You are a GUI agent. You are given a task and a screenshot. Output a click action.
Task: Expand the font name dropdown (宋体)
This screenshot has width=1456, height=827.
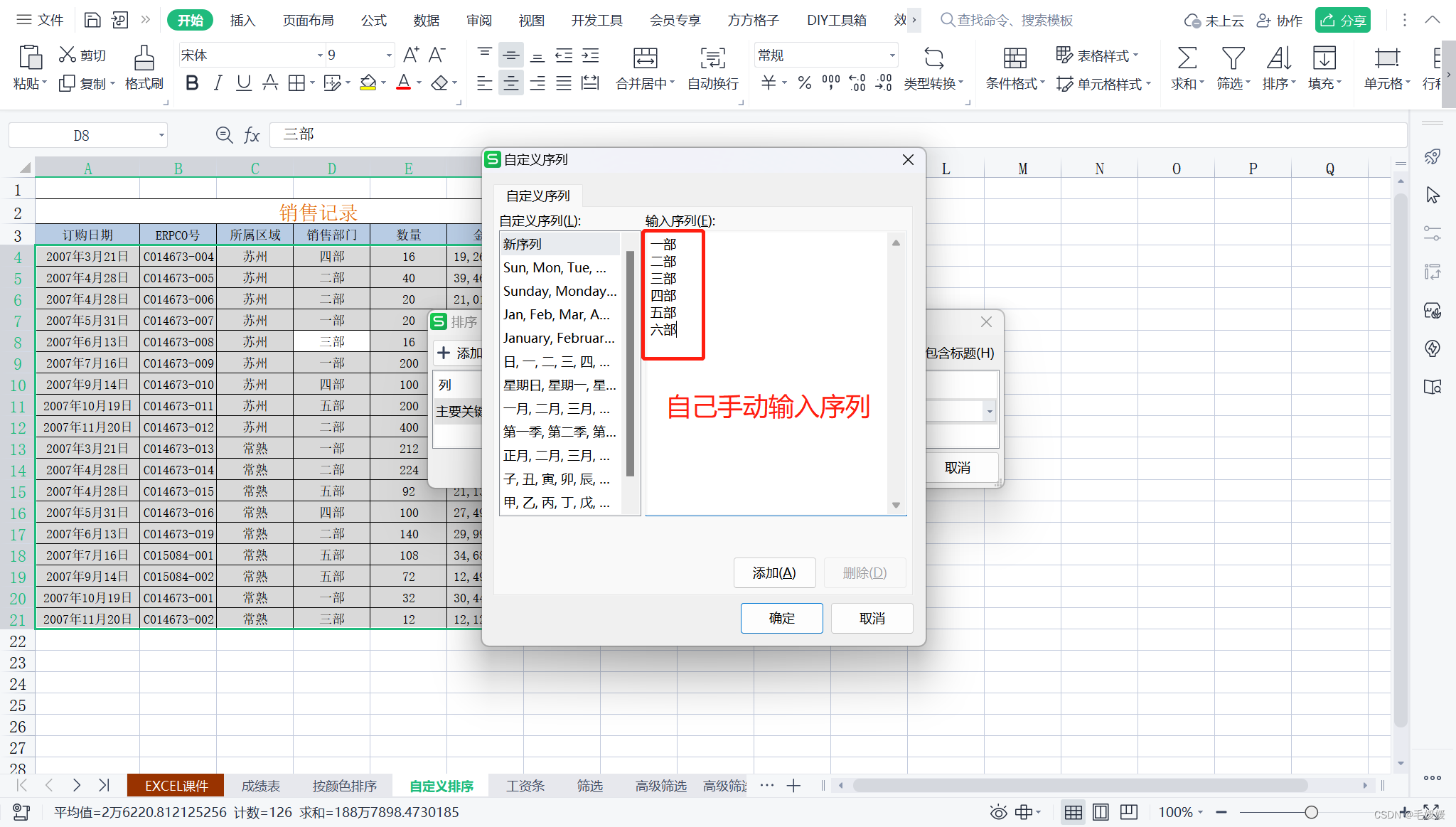click(319, 55)
